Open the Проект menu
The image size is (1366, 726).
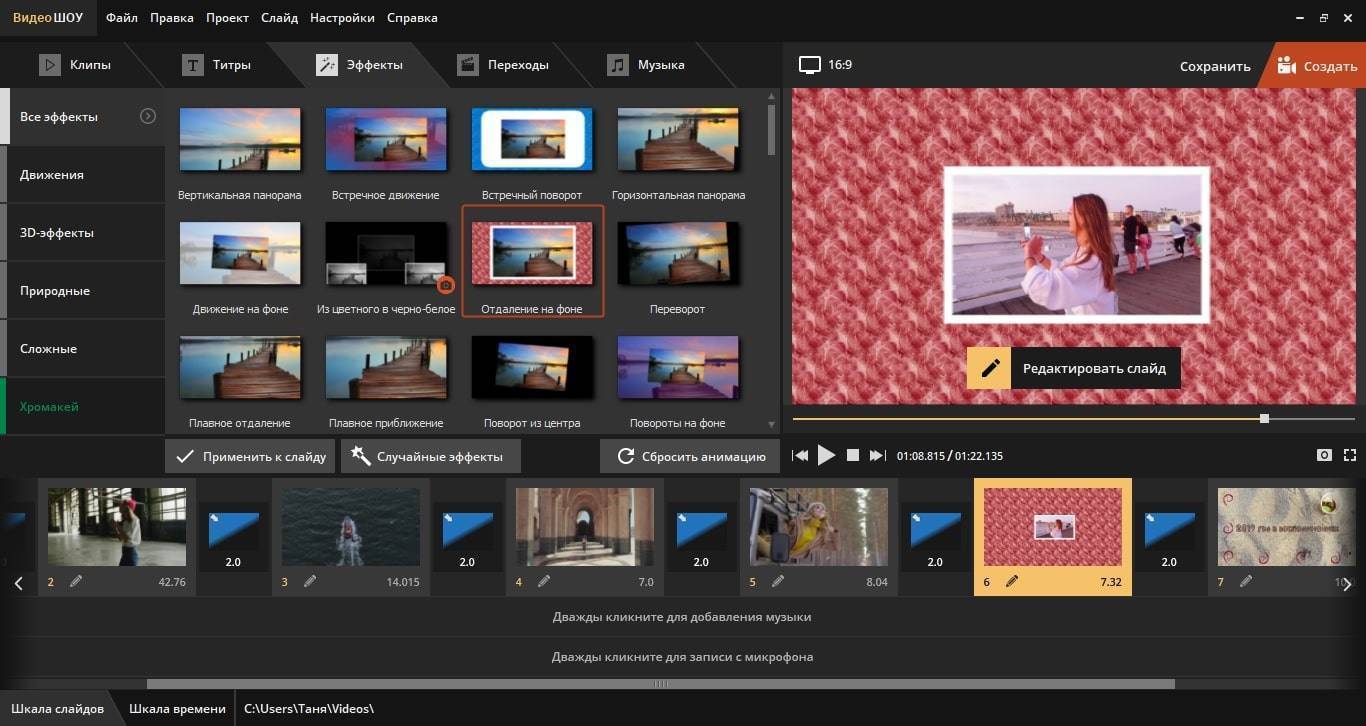pyautogui.click(x=227, y=18)
